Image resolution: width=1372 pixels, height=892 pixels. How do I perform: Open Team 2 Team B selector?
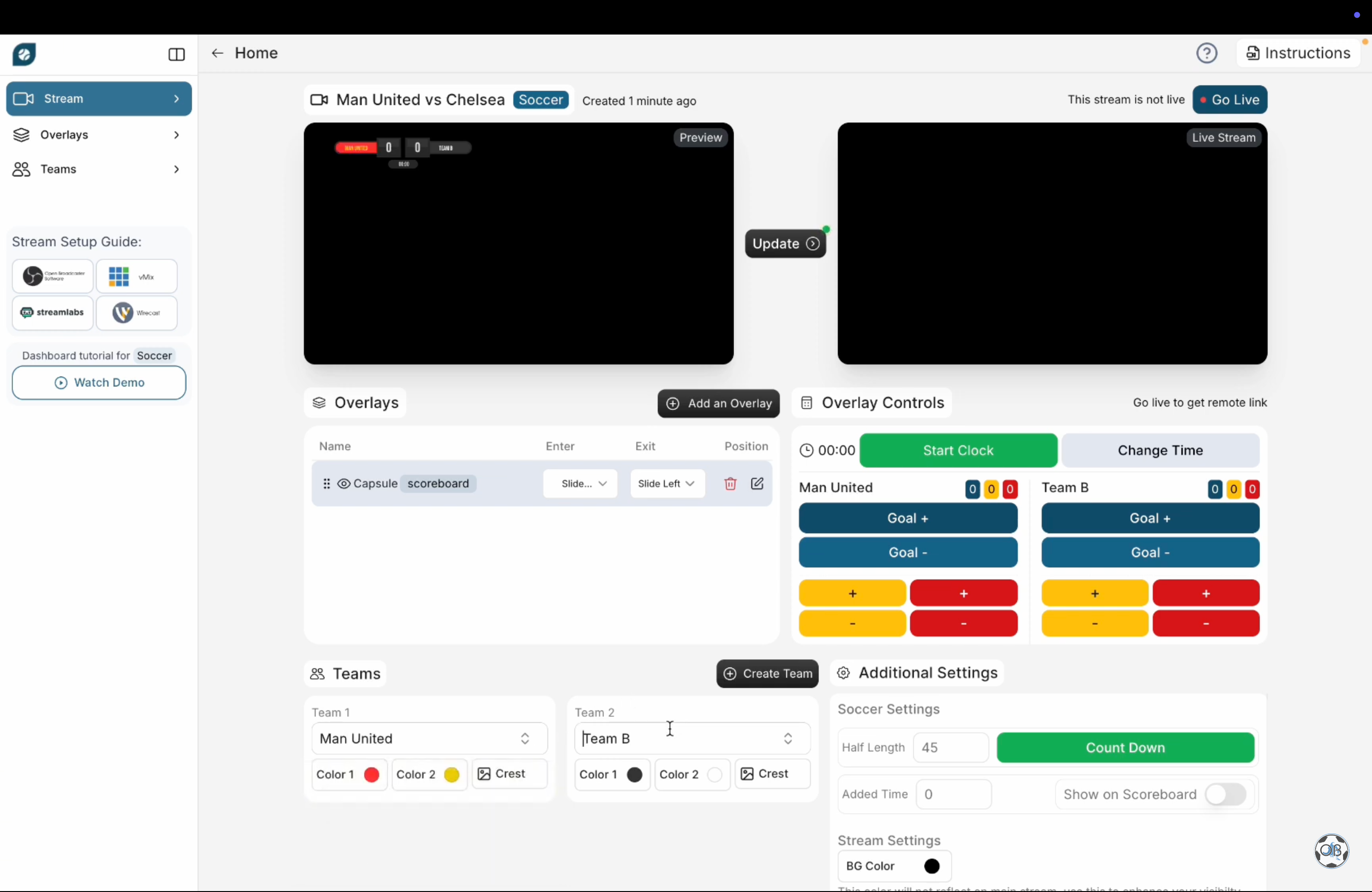(693, 739)
